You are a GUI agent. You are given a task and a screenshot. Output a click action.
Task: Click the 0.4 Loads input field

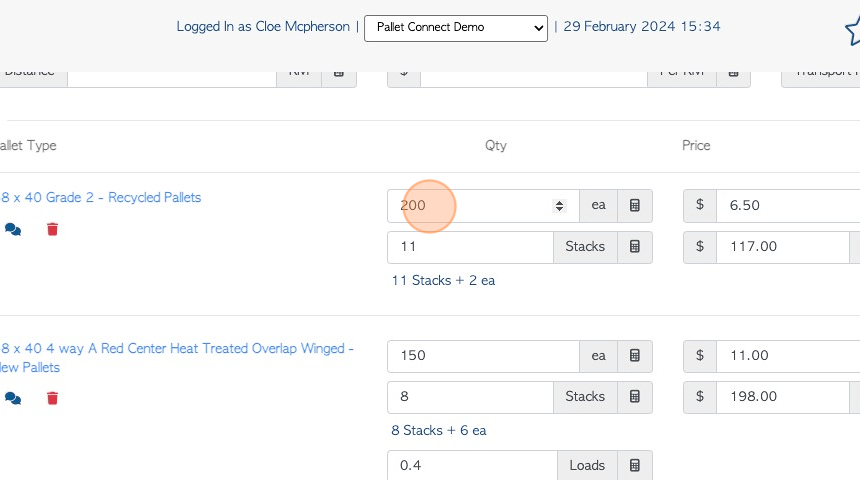point(472,466)
